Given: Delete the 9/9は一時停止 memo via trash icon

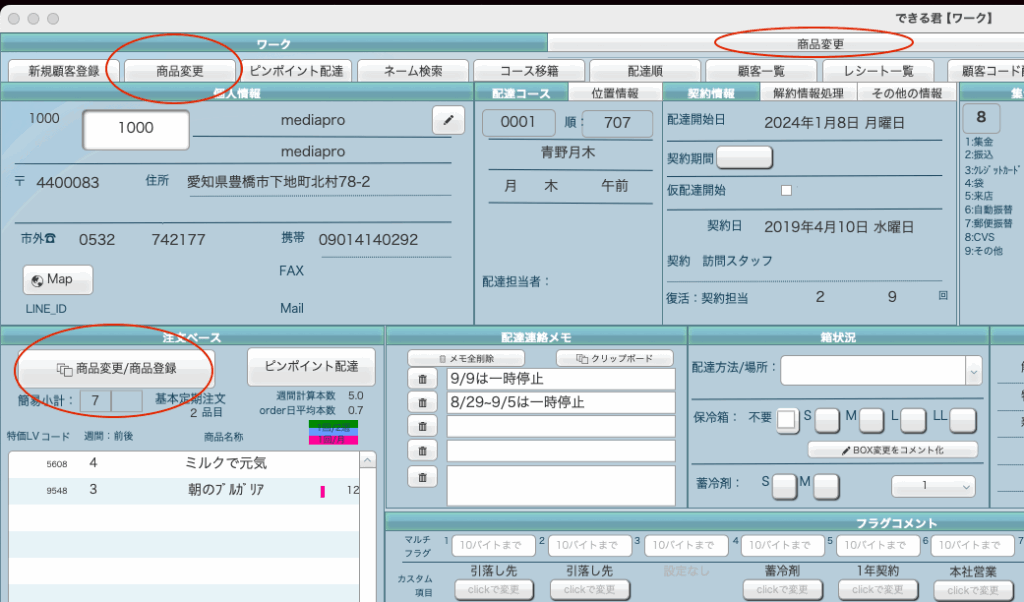Looking at the screenshot, I should pyautogui.click(x=422, y=379).
